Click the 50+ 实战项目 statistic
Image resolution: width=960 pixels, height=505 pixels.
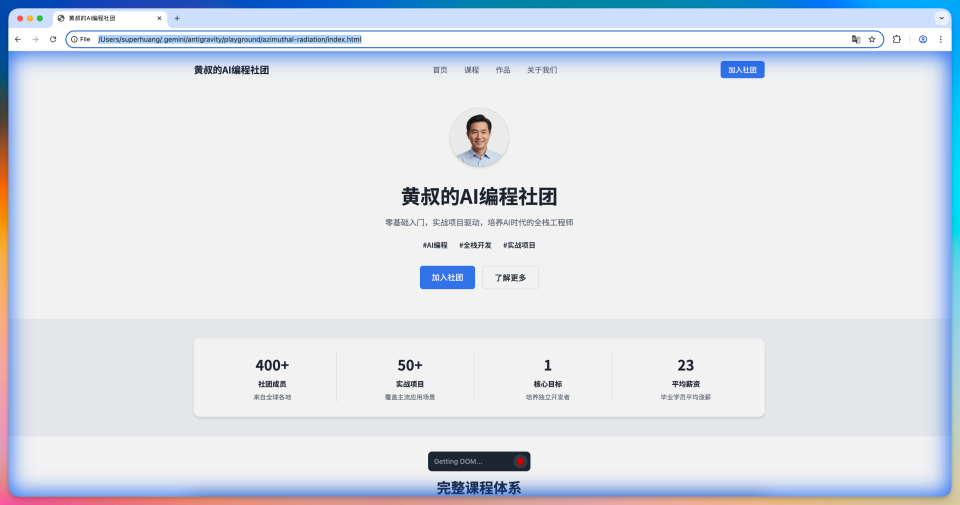[x=410, y=379]
